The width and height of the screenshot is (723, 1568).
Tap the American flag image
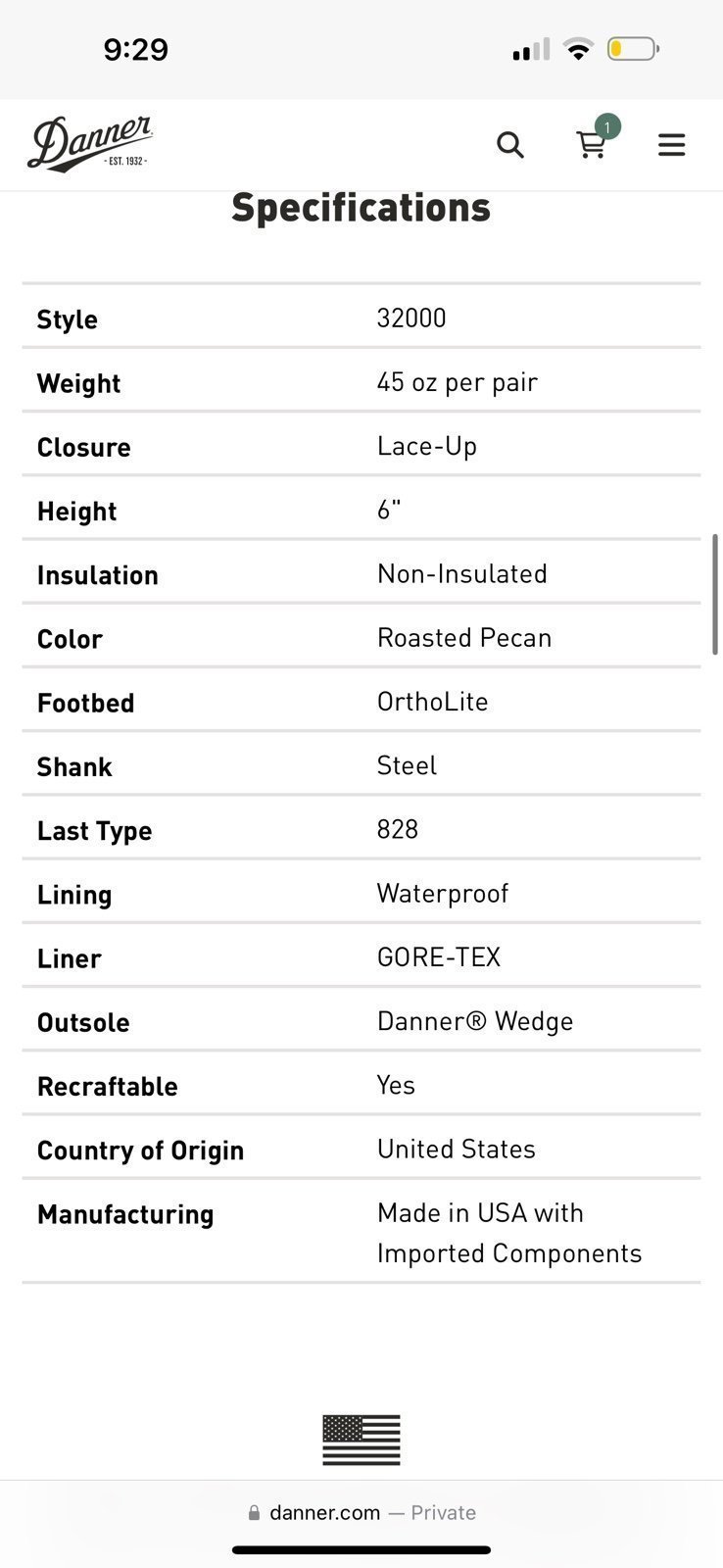[361, 1440]
